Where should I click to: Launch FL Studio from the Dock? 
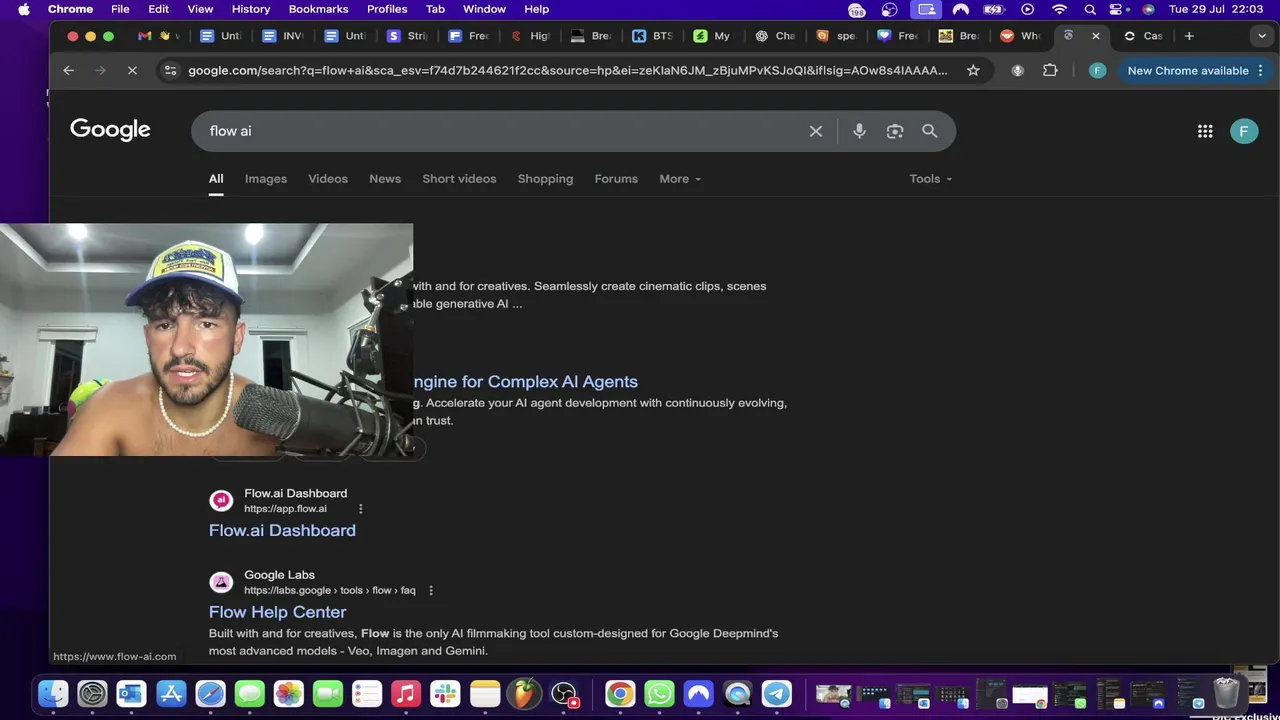(x=523, y=693)
